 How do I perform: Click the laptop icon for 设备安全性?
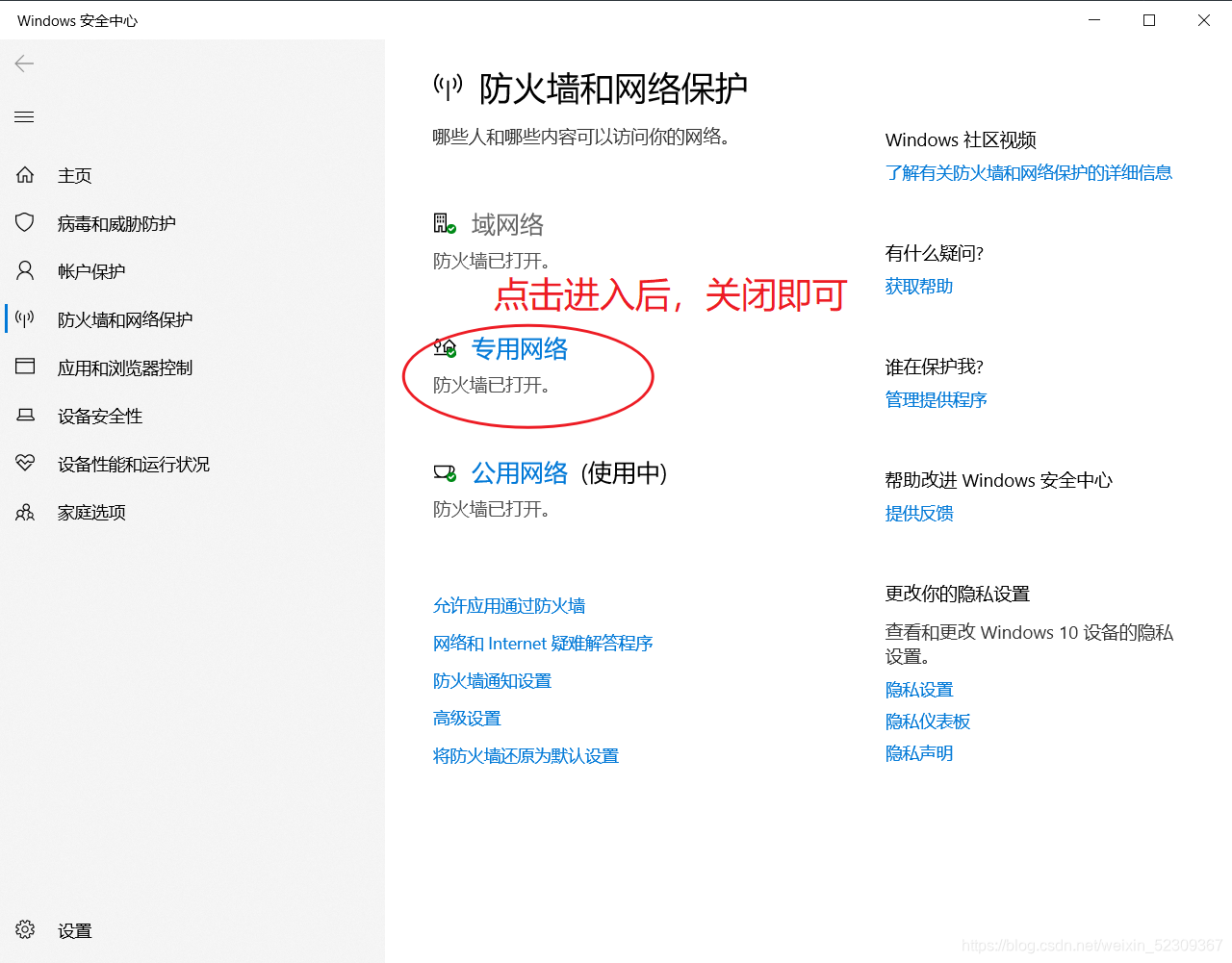[25, 415]
